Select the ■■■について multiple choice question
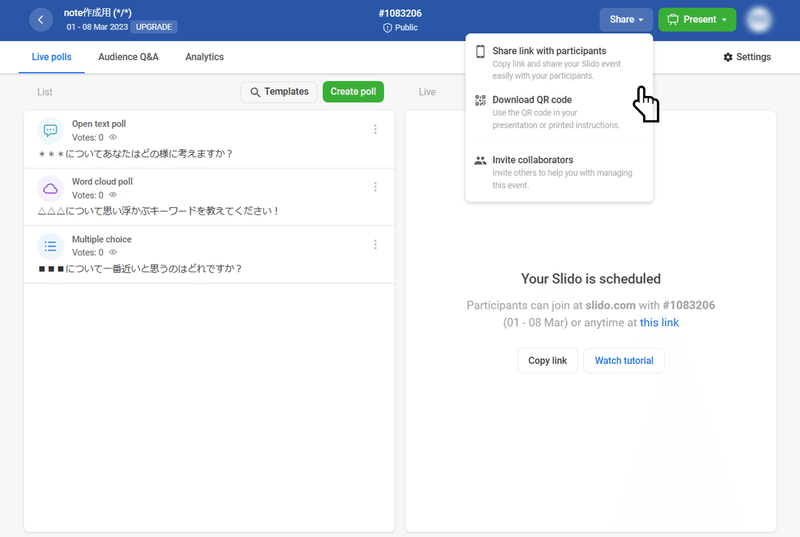The width and height of the screenshot is (800, 537). tap(140, 269)
